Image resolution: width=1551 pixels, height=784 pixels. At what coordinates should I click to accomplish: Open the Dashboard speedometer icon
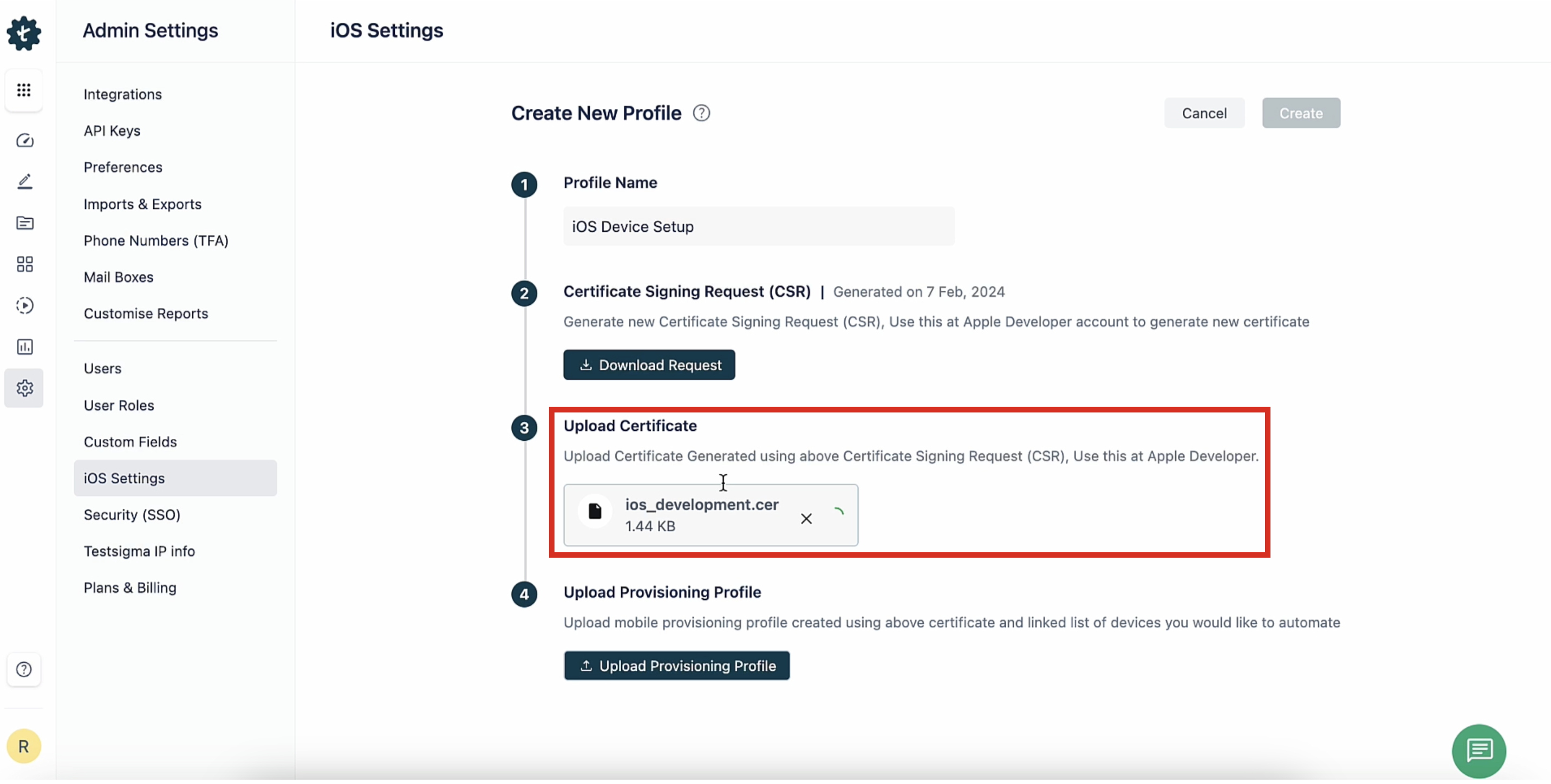click(x=24, y=140)
